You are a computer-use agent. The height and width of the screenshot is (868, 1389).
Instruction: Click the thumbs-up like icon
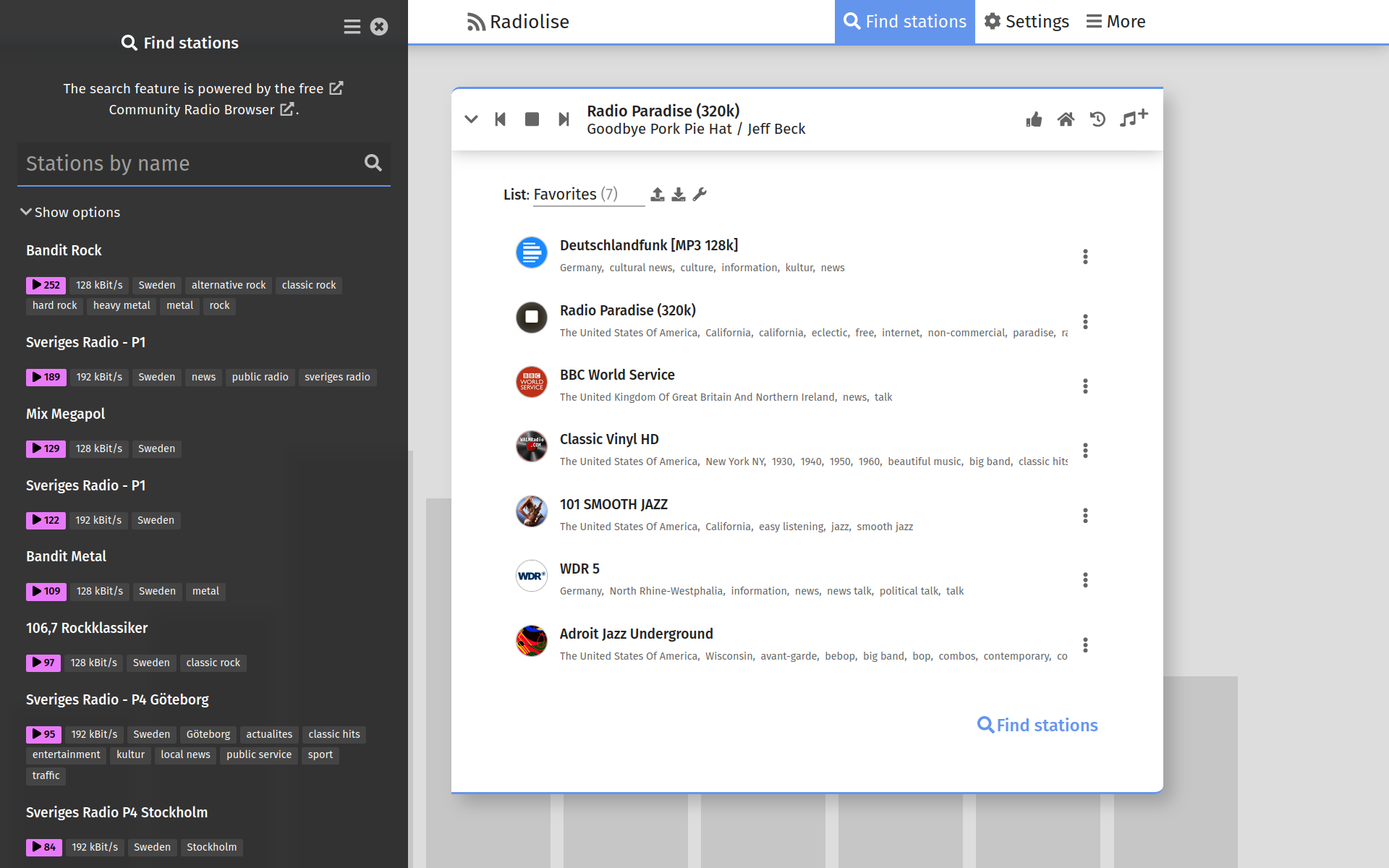pyautogui.click(x=1034, y=119)
